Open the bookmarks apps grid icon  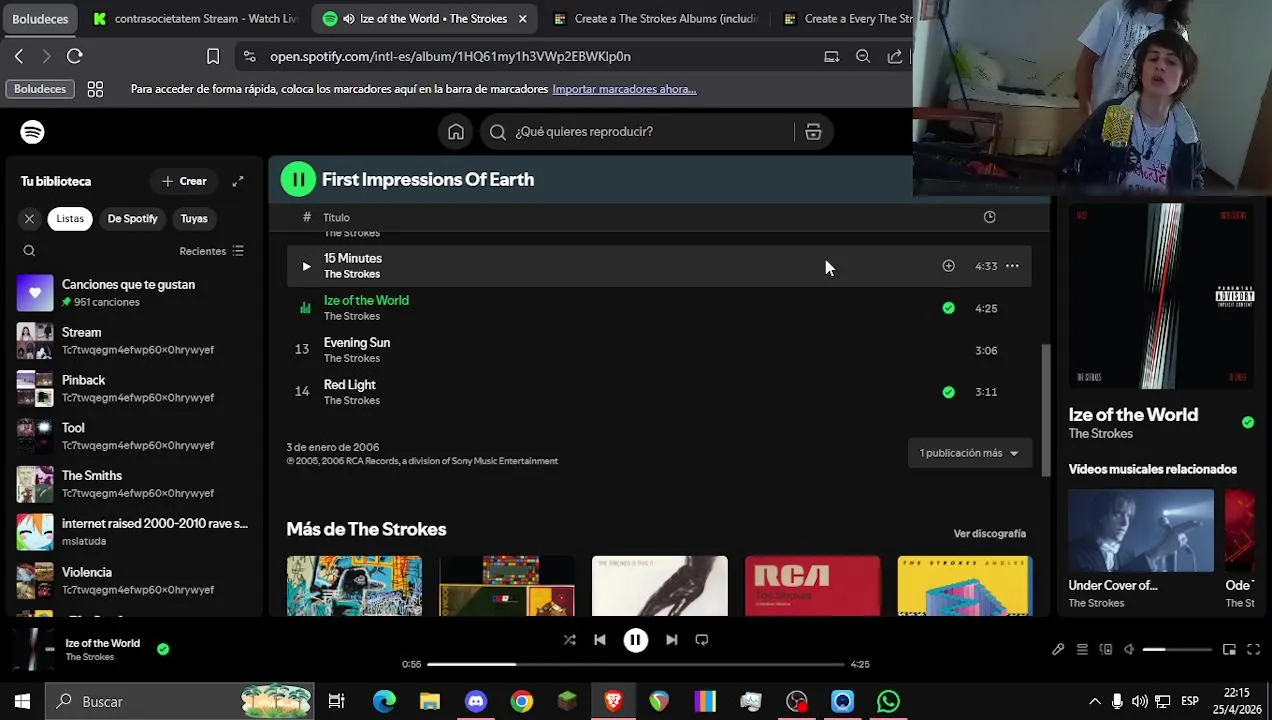coord(95,89)
